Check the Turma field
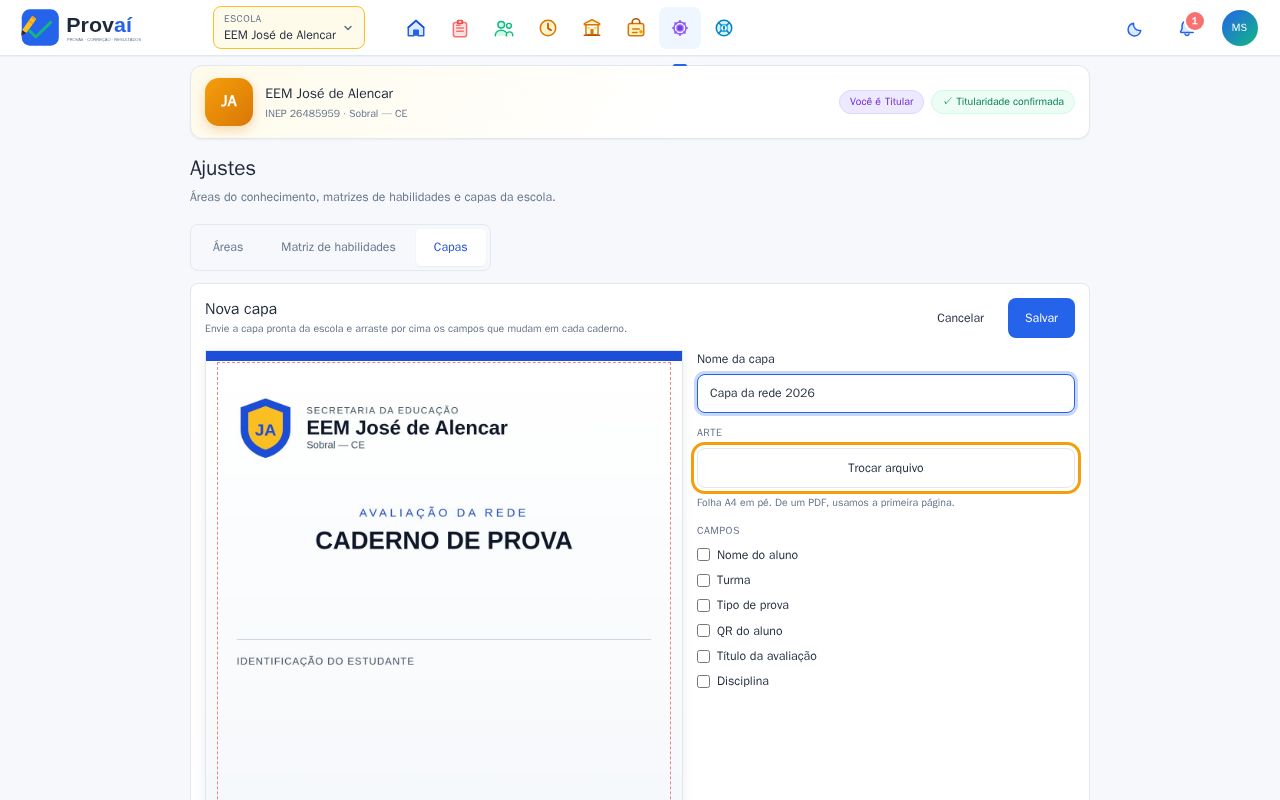This screenshot has height=800, width=1280. [x=703, y=580]
